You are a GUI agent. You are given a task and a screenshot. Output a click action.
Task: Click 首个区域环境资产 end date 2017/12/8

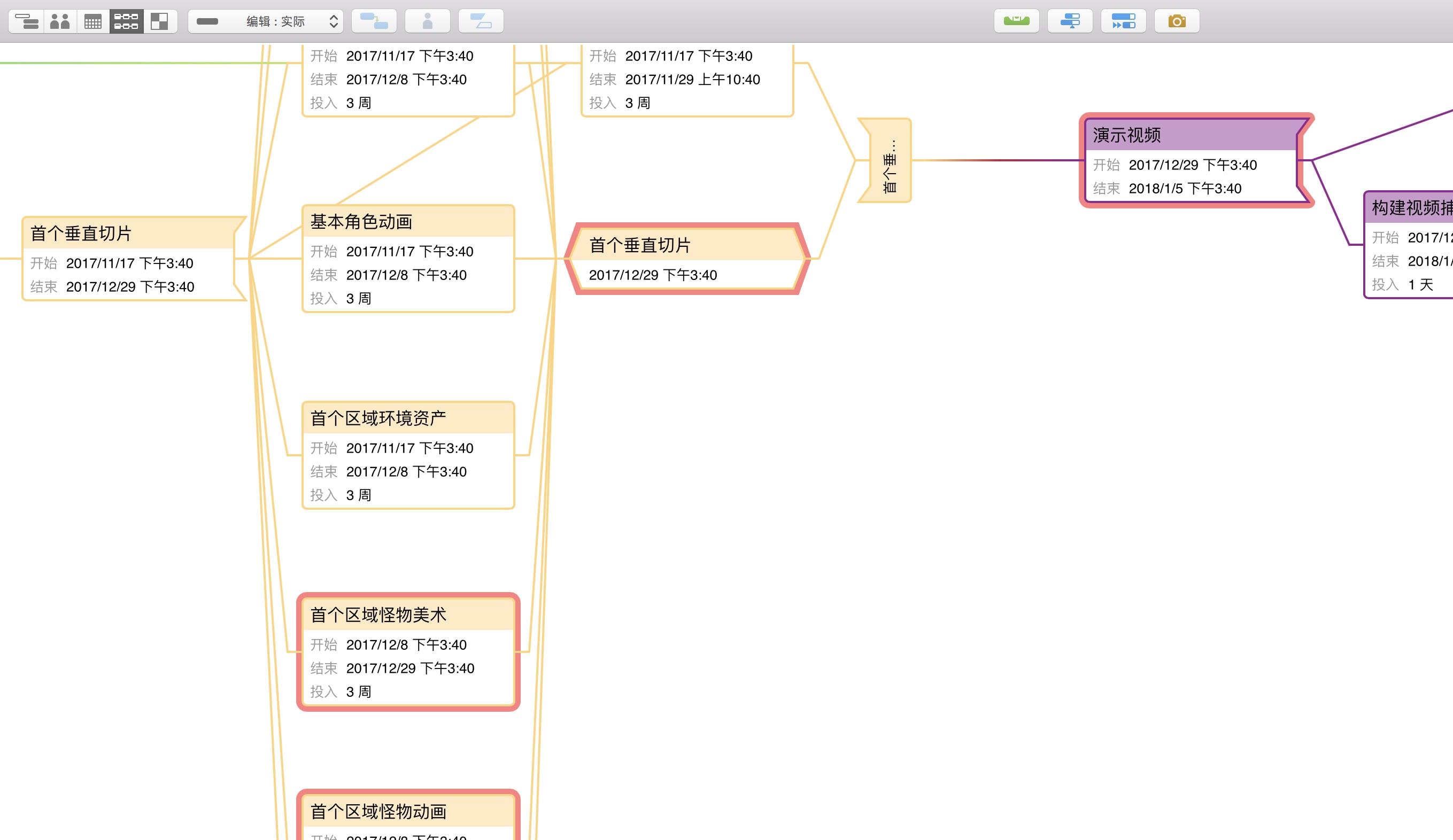coord(406,472)
